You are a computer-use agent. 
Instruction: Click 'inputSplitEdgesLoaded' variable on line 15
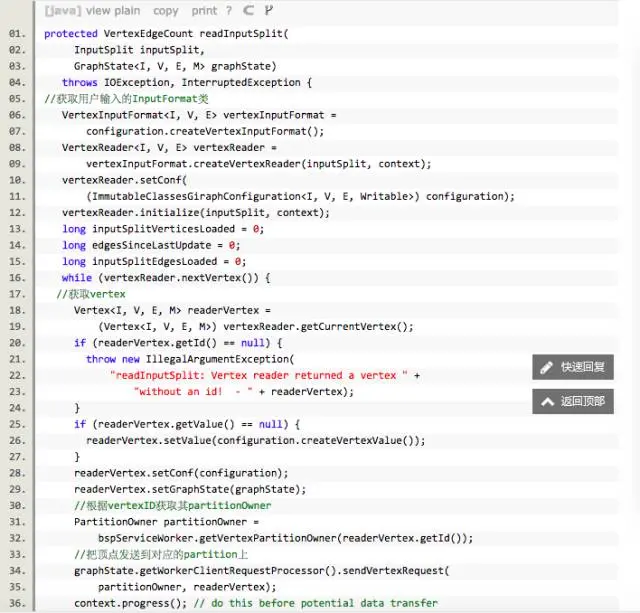tap(154, 261)
